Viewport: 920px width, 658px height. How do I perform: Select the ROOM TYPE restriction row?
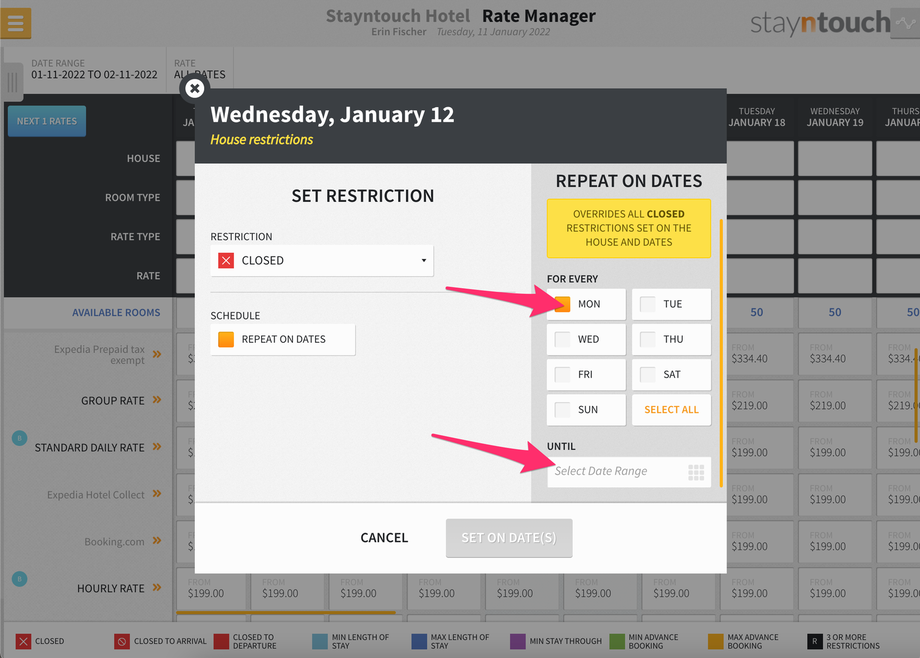click(x=132, y=198)
